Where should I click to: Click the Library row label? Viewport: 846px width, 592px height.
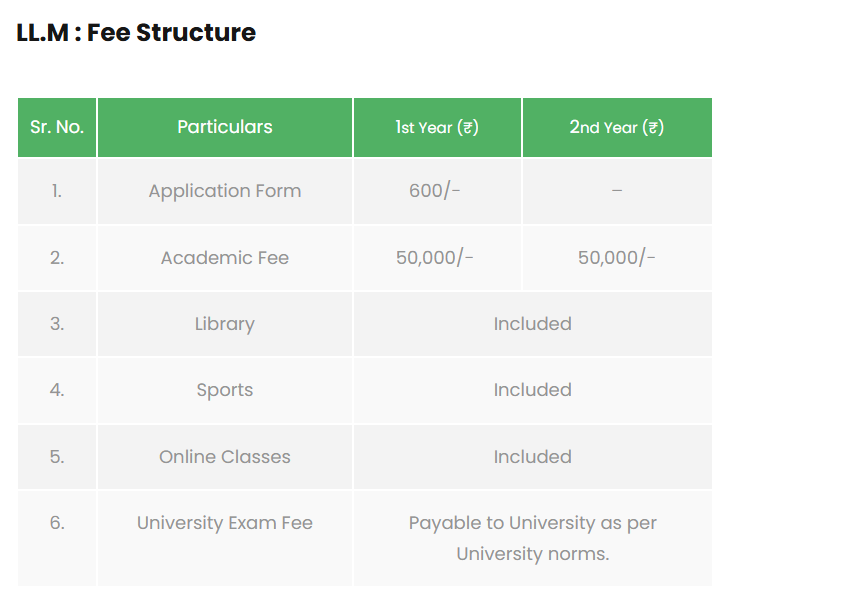(225, 324)
